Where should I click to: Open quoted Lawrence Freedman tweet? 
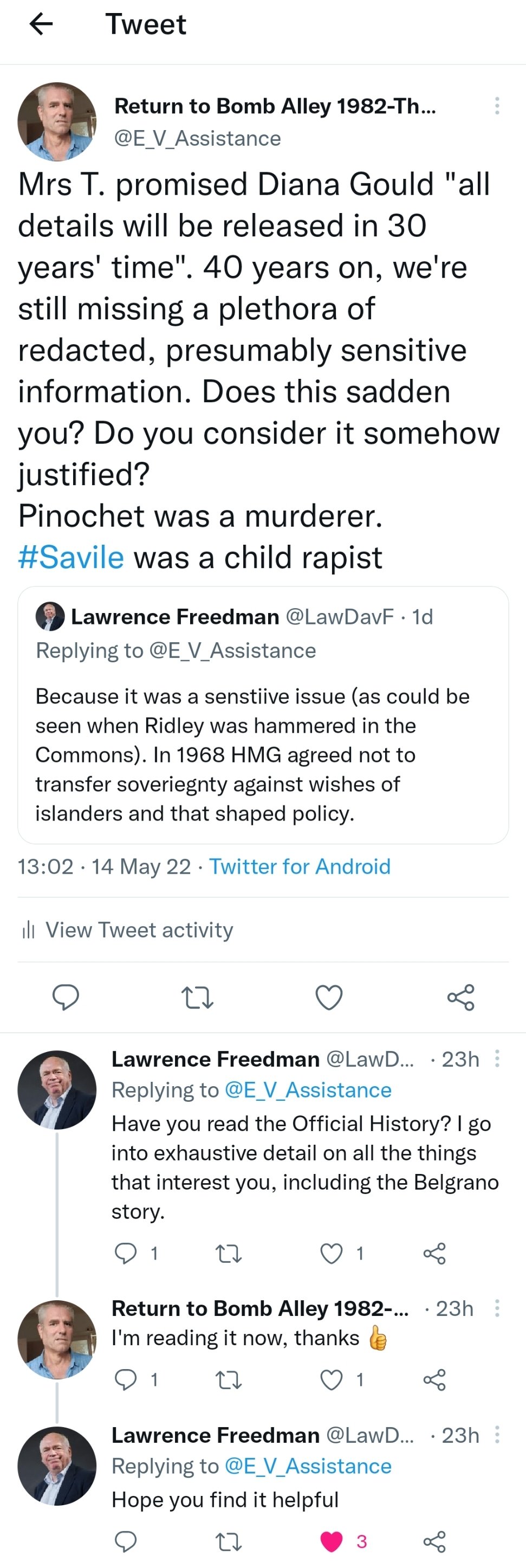click(x=263, y=714)
